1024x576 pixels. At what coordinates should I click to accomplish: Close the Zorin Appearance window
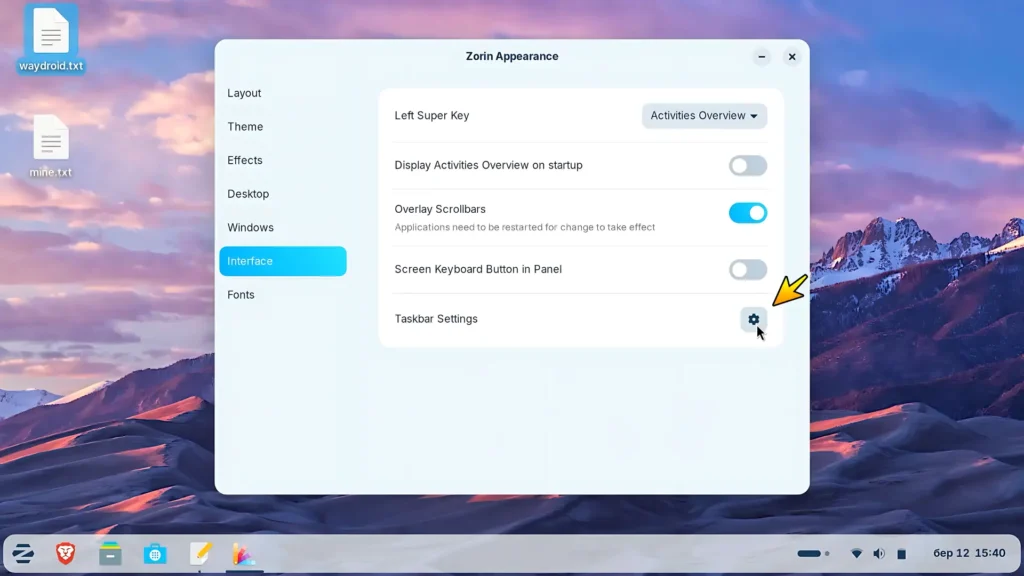click(x=792, y=57)
